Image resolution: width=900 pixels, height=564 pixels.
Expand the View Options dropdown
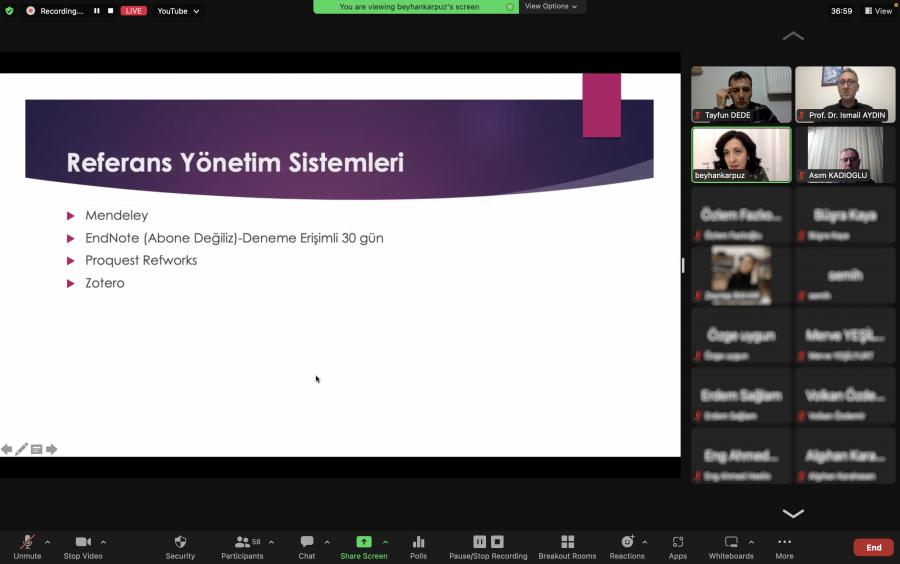(x=551, y=6)
